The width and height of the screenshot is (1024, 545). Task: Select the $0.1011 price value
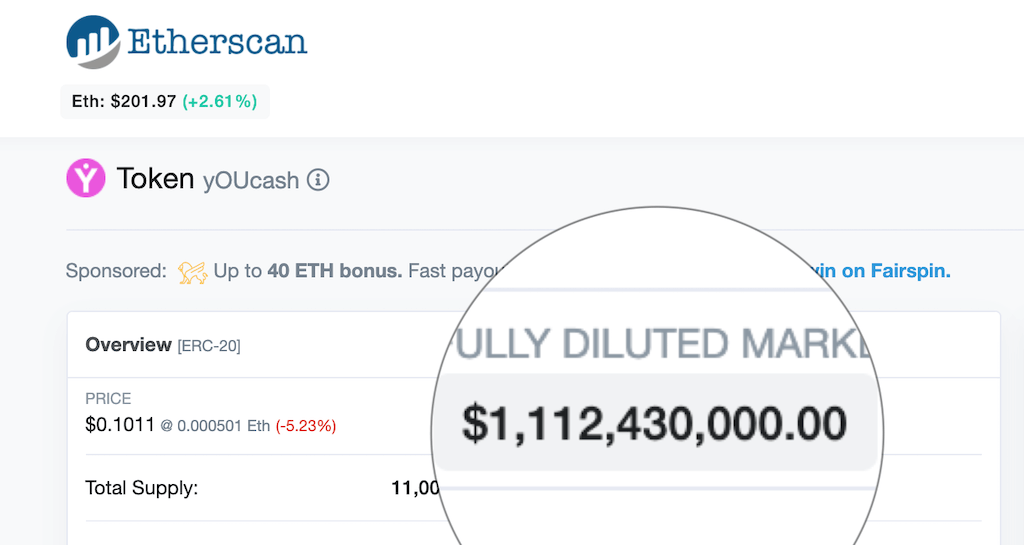coord(120,425)
